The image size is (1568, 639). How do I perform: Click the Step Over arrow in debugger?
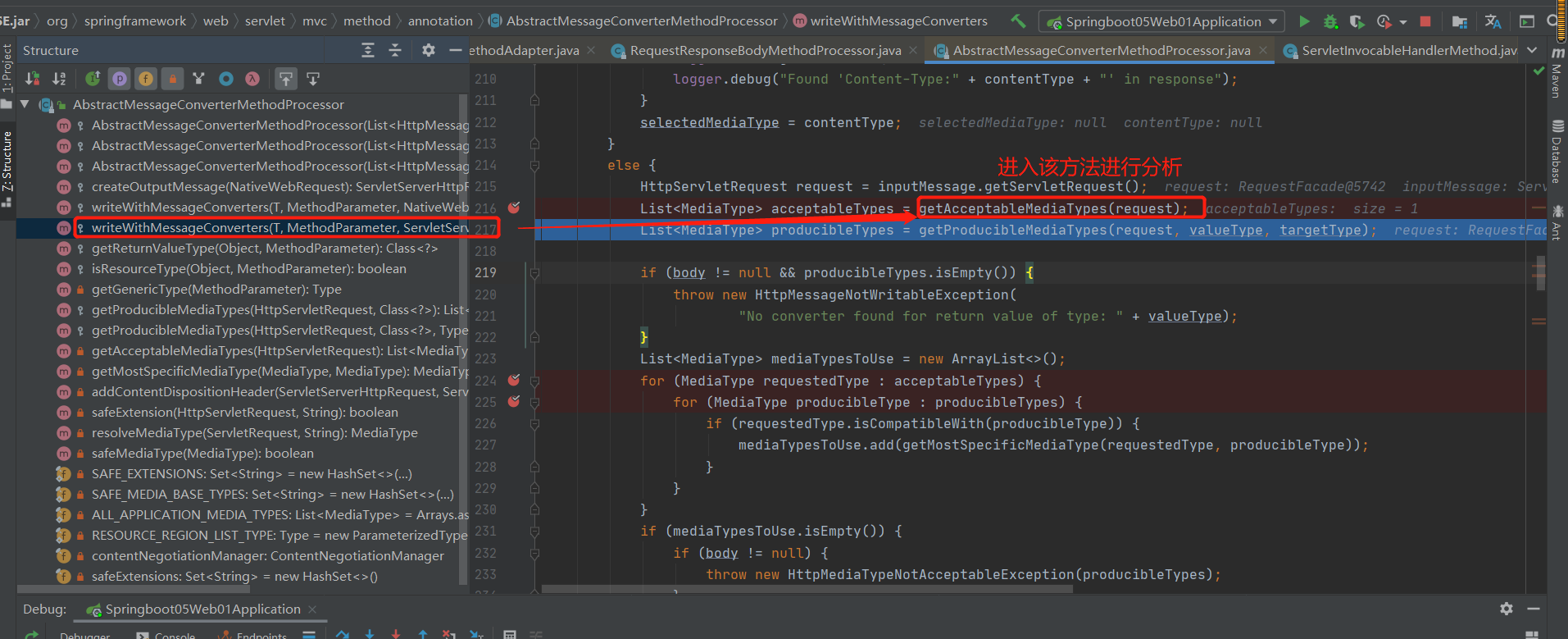point(343,634)
